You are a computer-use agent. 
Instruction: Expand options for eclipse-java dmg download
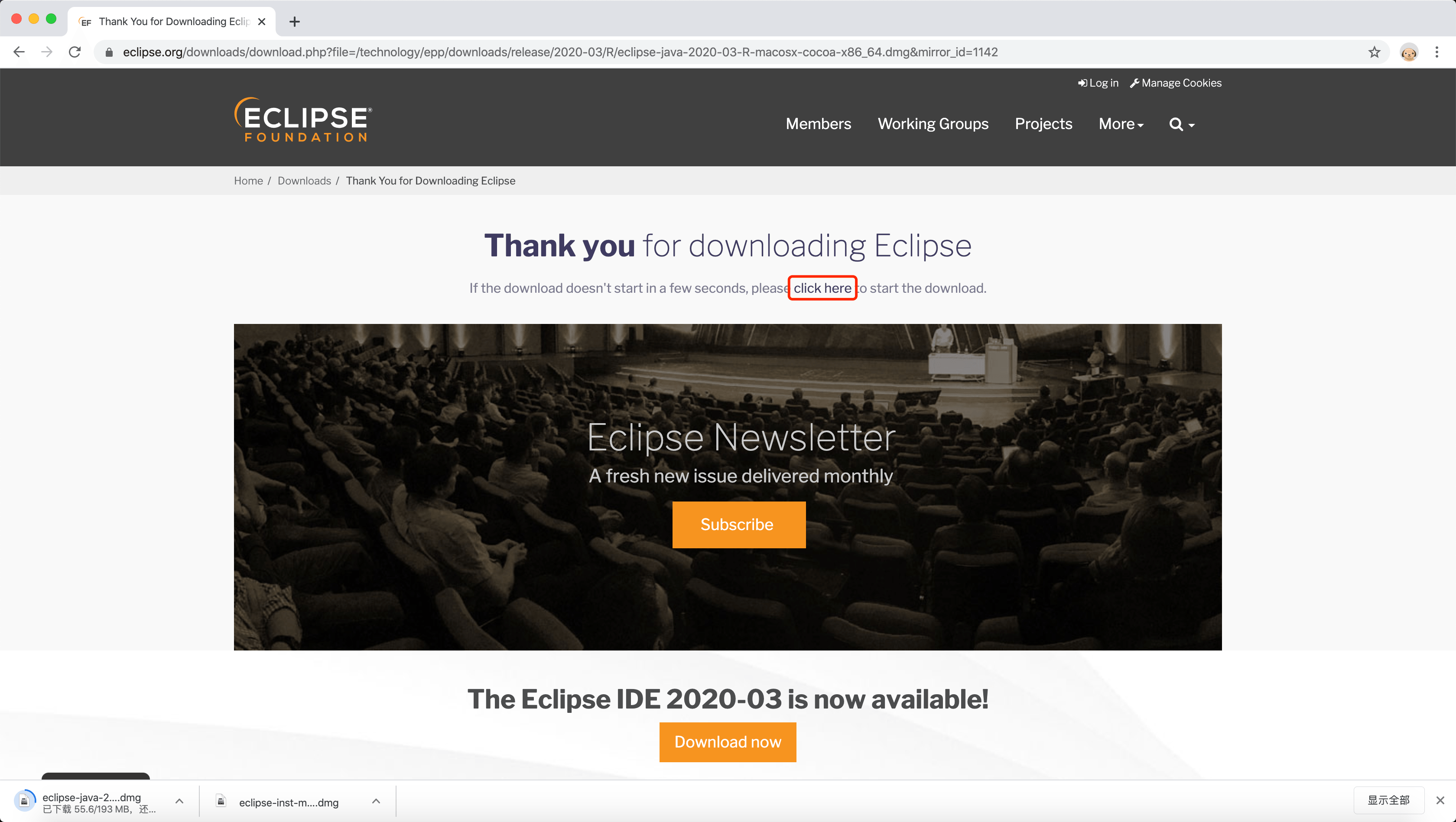coord(179,800)
